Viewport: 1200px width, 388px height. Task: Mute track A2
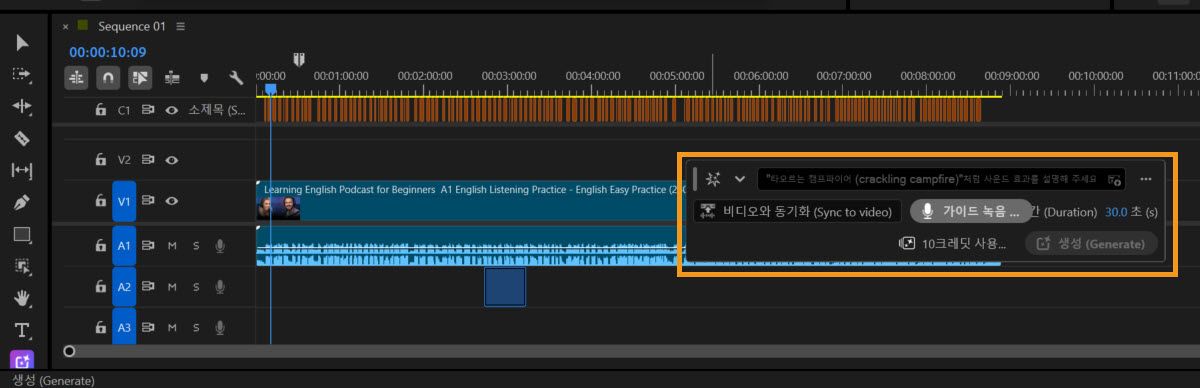(x=172, y=286)
